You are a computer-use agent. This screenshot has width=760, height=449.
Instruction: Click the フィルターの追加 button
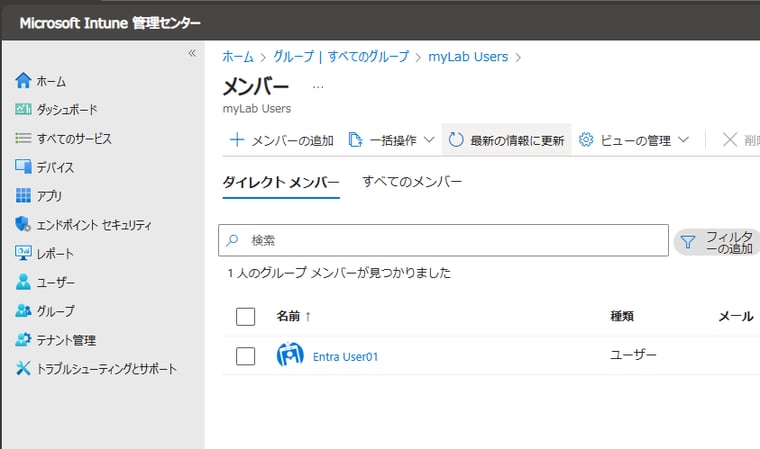[x=718, y=242]
